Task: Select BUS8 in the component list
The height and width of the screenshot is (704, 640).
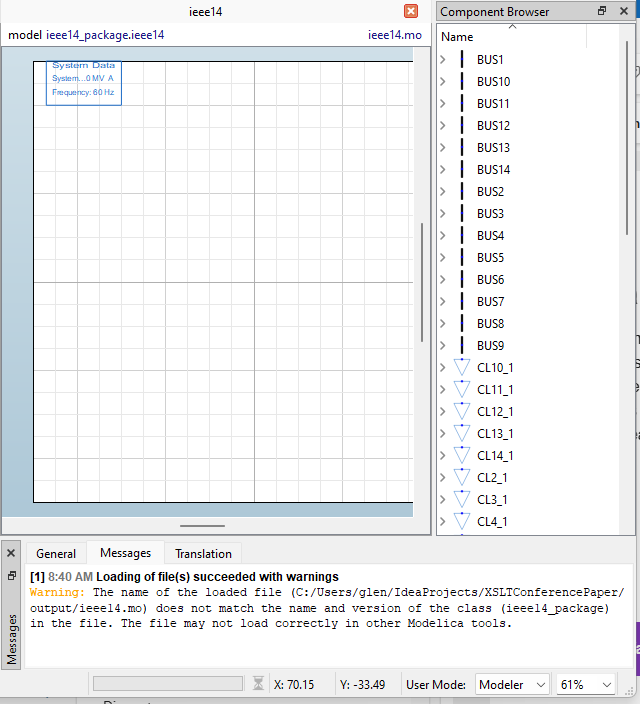Action: 490,324
